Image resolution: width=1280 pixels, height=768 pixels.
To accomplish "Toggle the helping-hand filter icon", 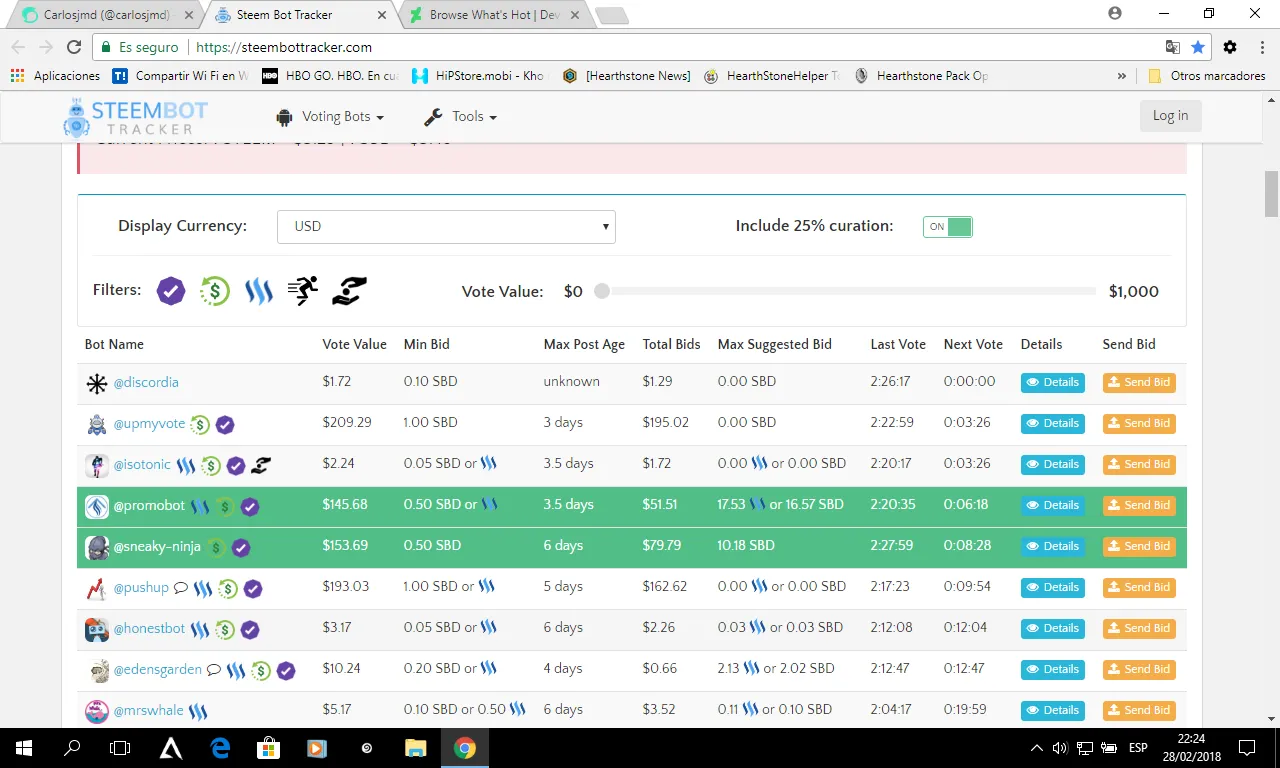I will coord(349,291).
